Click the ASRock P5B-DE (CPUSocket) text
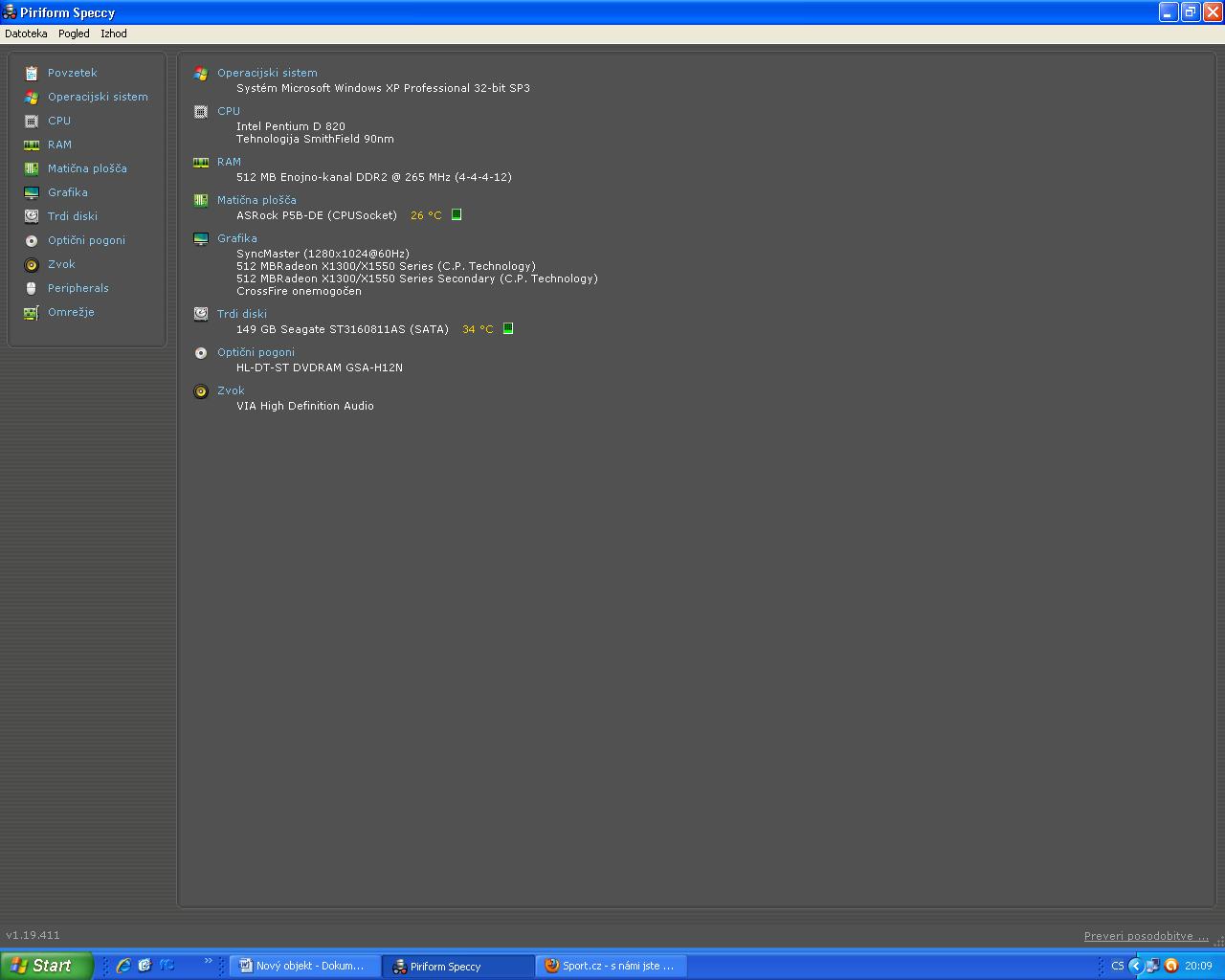This screenshot has width=1225, height=980. point(317,215)
